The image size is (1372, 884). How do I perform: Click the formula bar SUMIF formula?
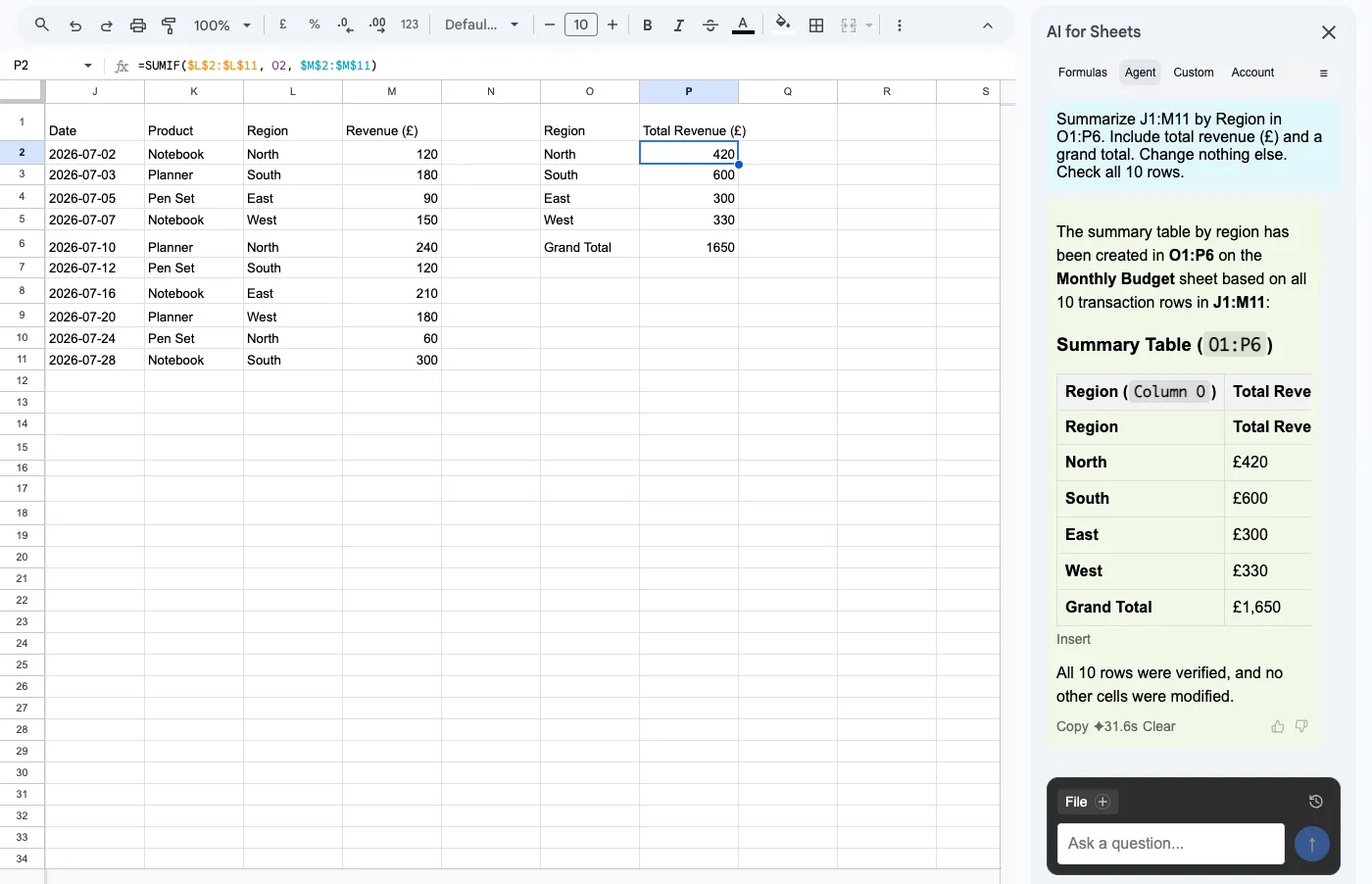point(258,66)
